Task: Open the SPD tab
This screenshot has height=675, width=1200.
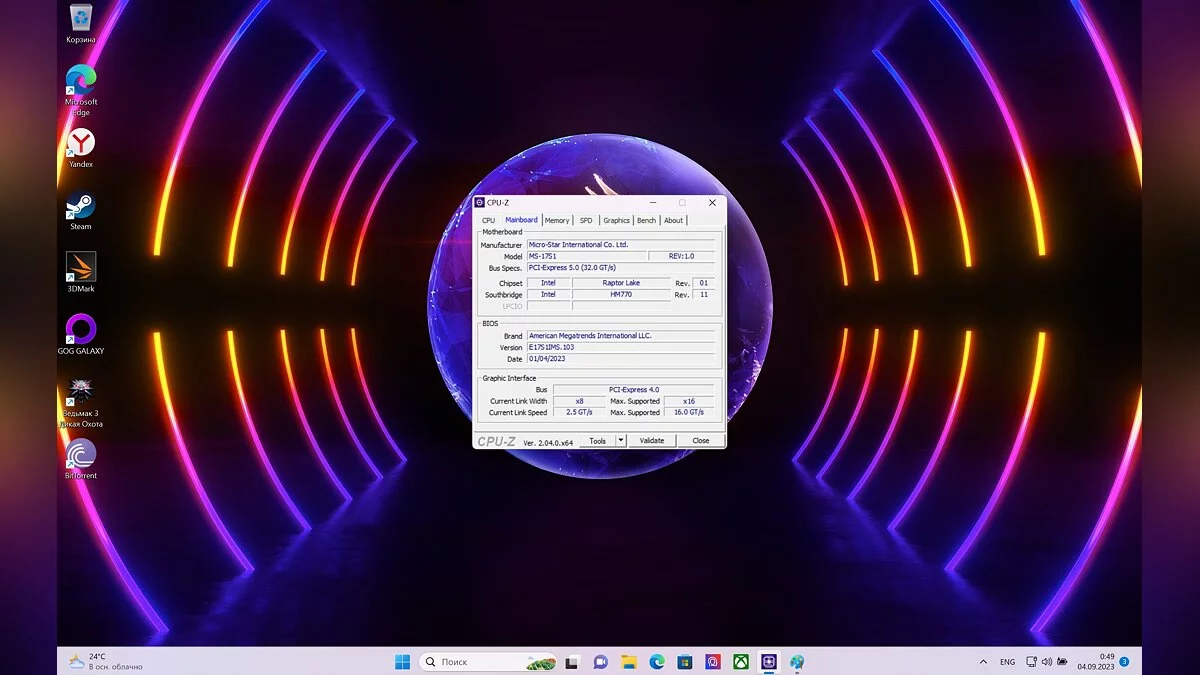Action: click(x=585, y=220)
